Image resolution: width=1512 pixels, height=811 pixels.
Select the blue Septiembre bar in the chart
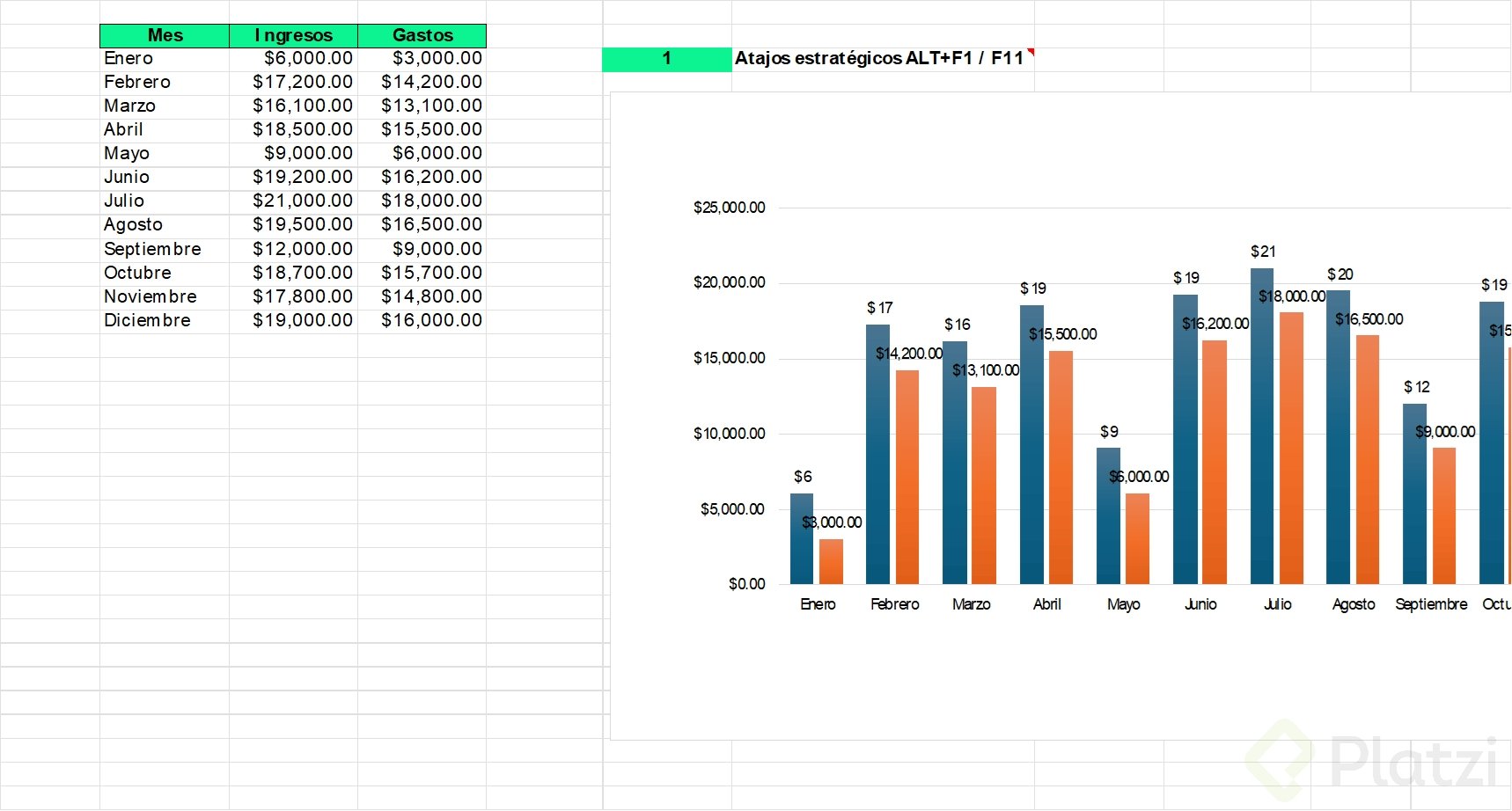click(1414, 493)
